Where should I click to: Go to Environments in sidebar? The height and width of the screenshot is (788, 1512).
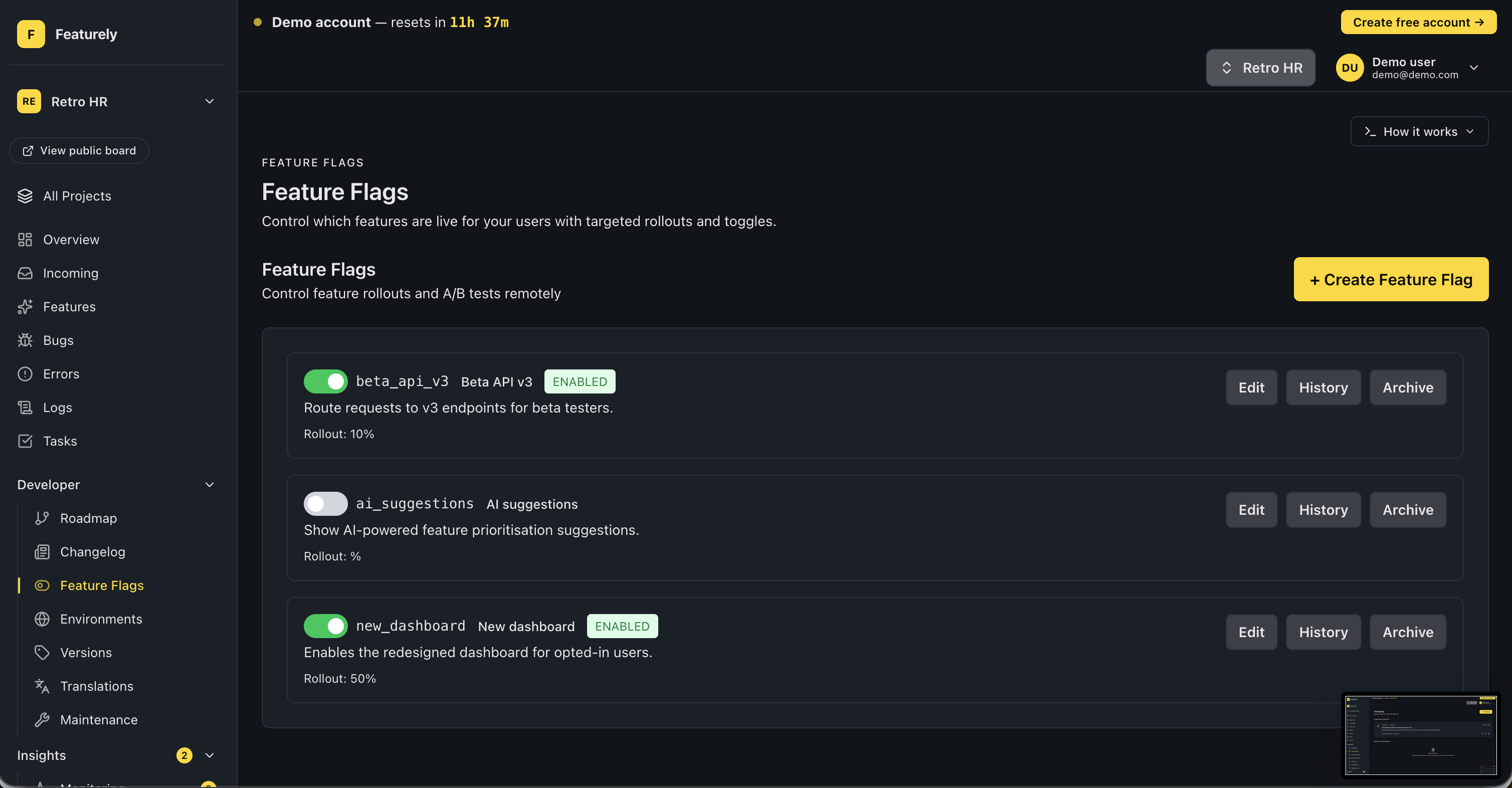tap(101, 619)
